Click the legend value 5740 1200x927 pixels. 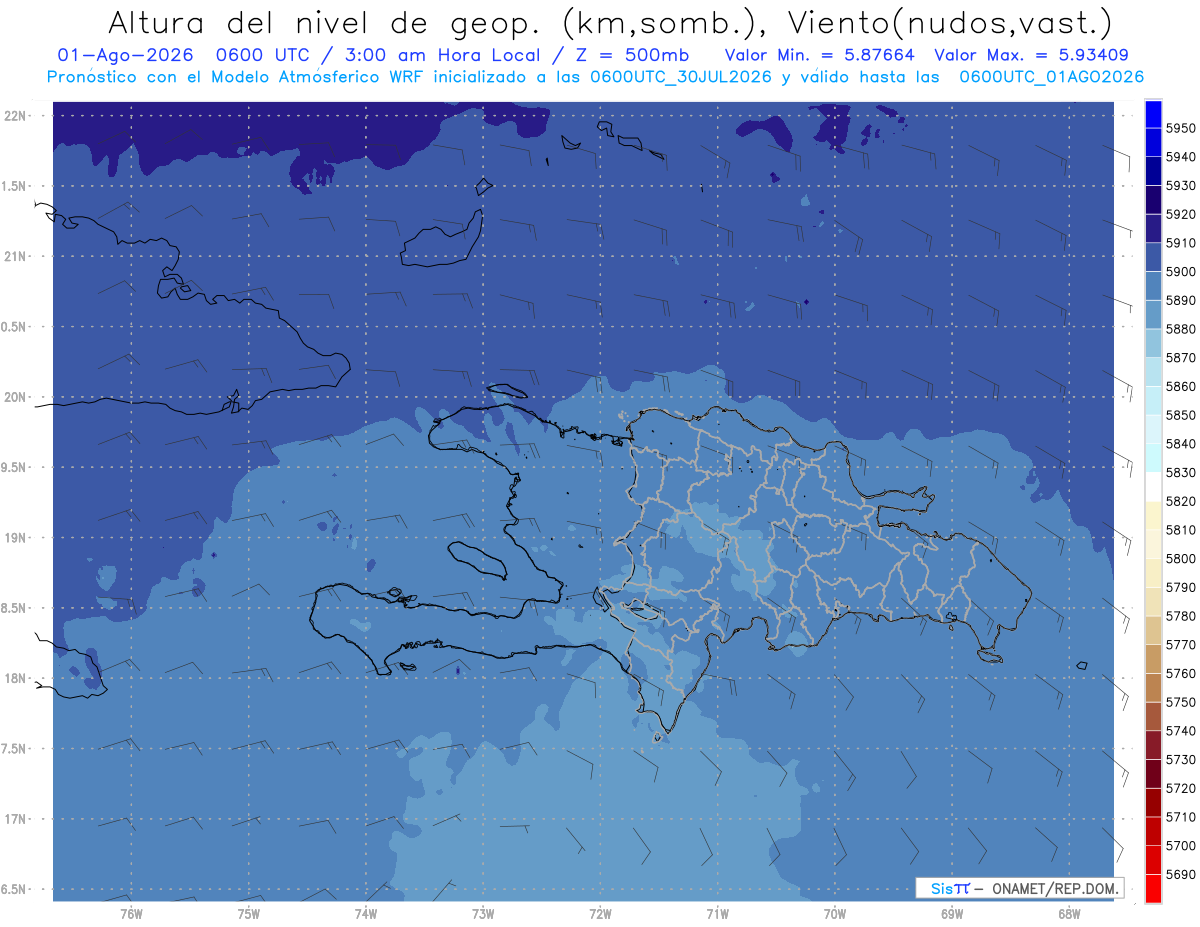(1181, 731)
